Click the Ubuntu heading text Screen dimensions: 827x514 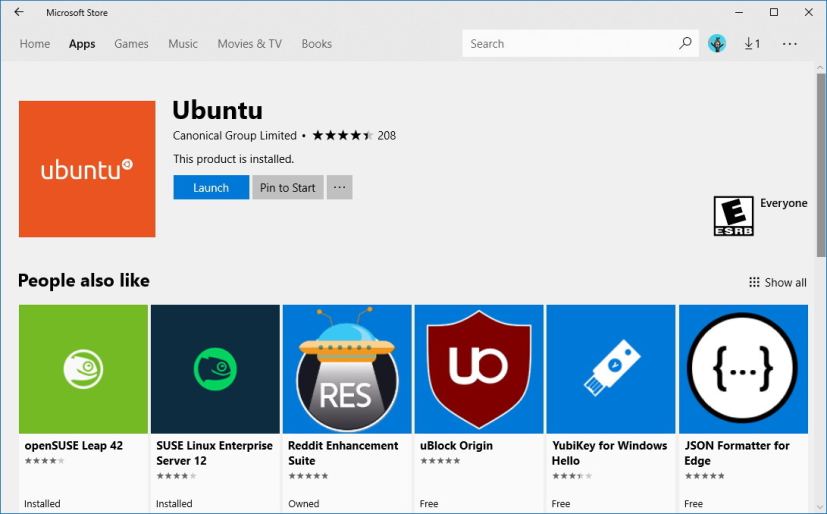pos(217,110)
